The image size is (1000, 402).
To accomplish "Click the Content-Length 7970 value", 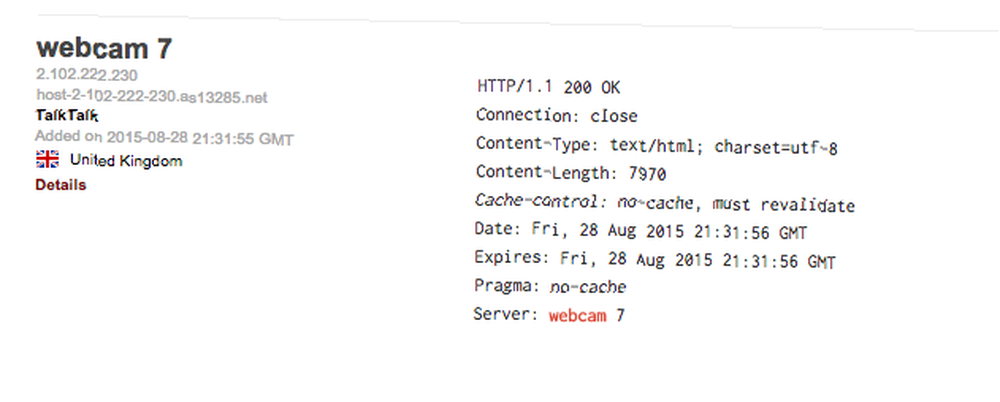I will tap(647, 174).
